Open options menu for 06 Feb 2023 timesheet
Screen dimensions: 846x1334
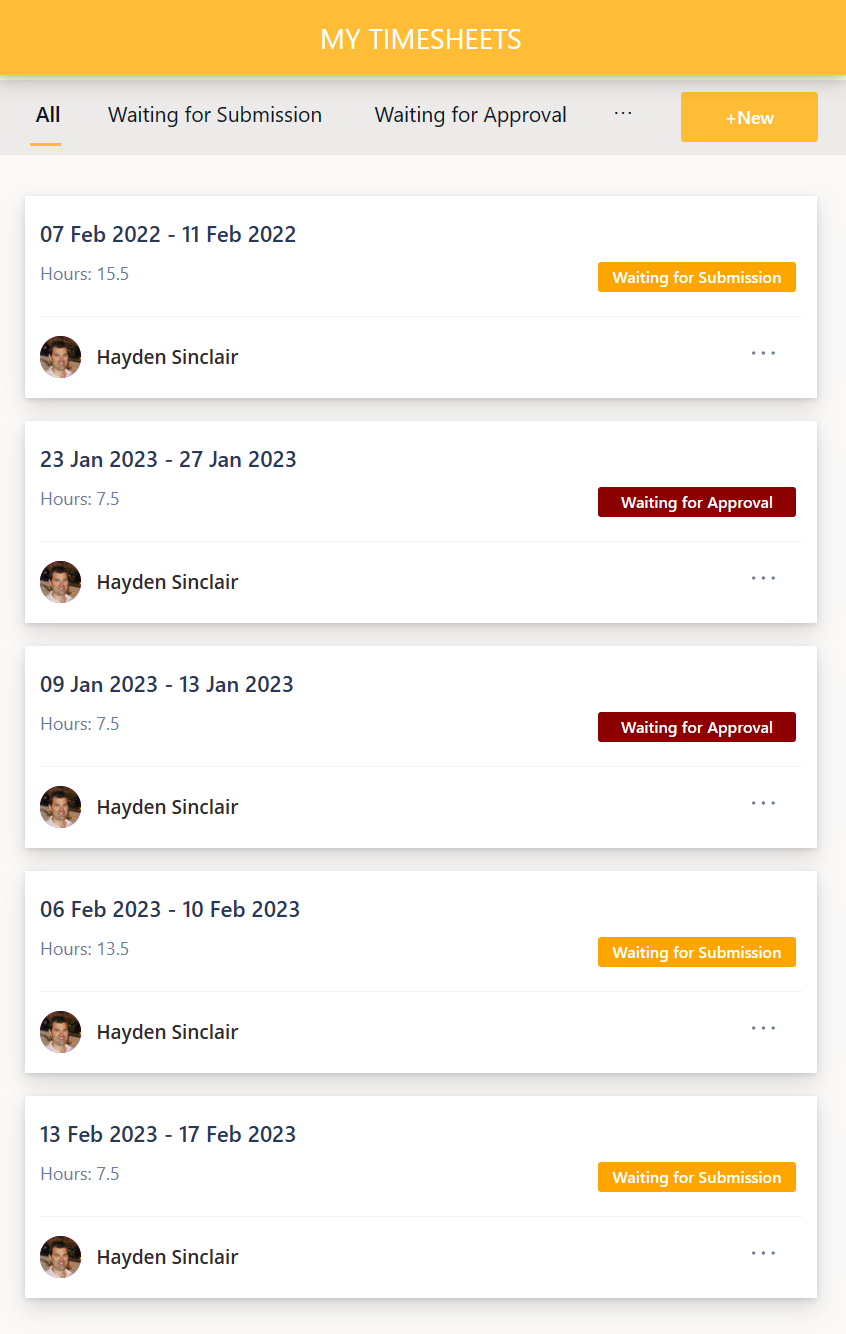[763, 1028]
